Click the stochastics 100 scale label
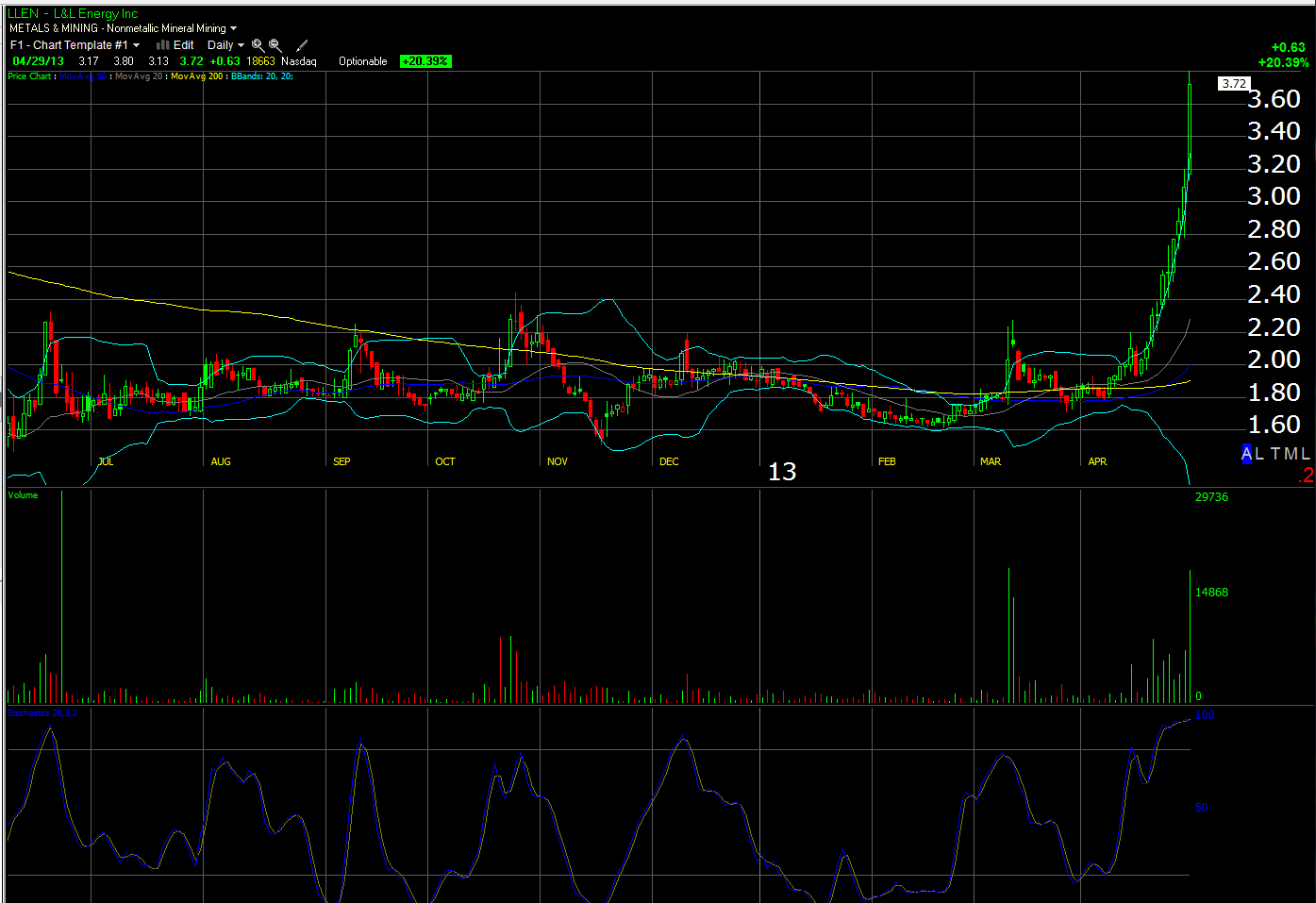 [1205, 715]
